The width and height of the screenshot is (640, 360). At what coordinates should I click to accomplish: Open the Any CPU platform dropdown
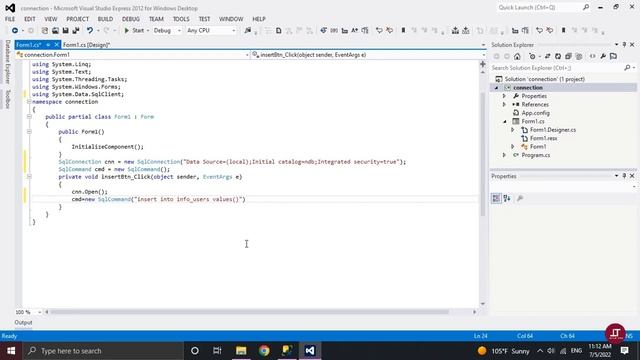tap(211, 31)
